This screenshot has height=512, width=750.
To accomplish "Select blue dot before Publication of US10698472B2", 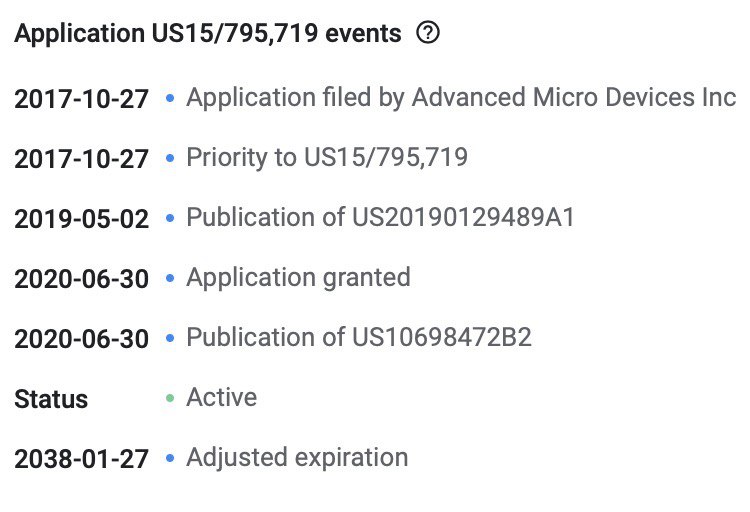I will [170, 338].
